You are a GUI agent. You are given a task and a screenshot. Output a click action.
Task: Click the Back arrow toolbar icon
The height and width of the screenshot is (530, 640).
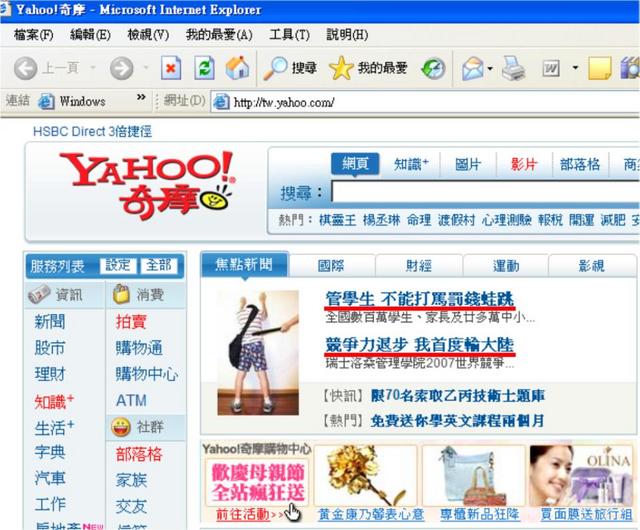[x=25, y=68]
